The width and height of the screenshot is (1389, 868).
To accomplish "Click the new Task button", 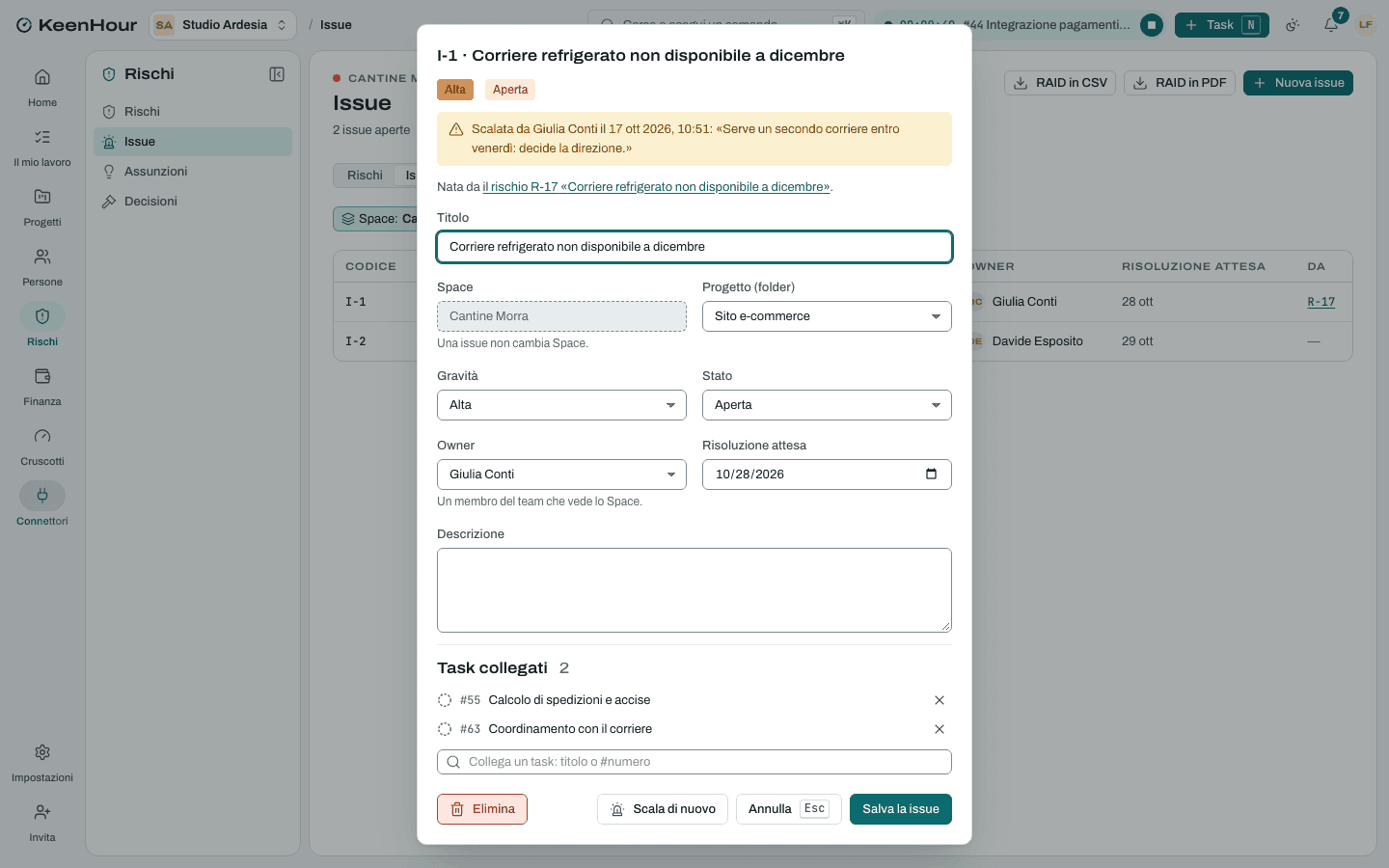I will [1222, 25].
